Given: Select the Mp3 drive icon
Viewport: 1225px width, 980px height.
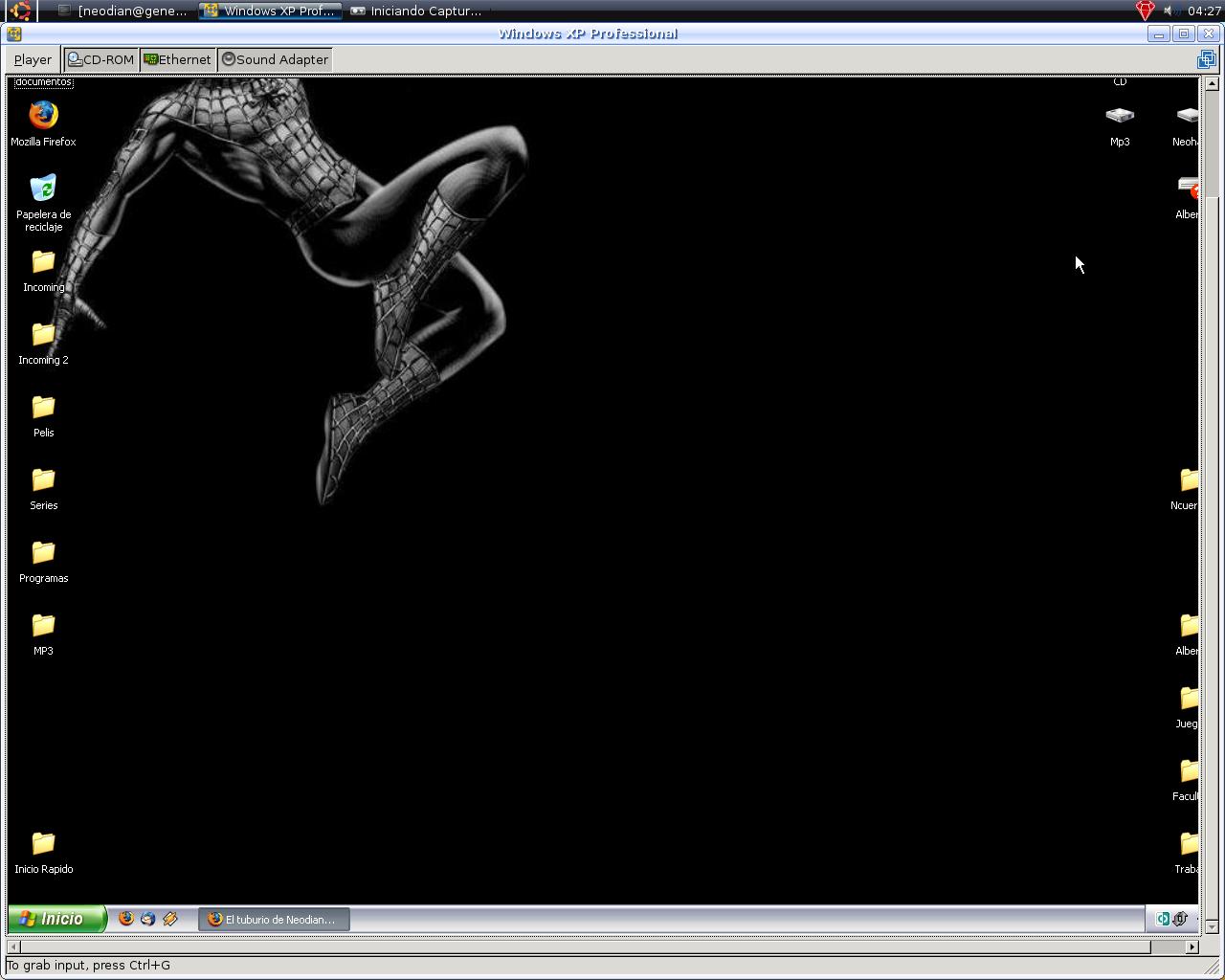Looking at the screenshot, I should pyautogui.click(x=1120, y=125).
